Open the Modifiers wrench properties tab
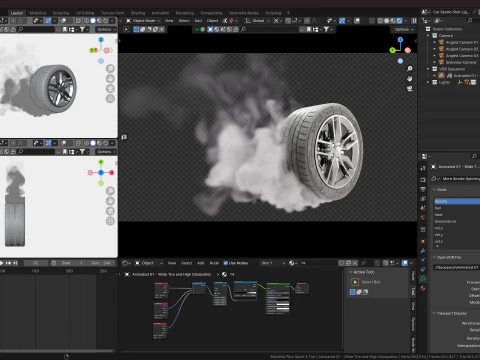The width and height of the screenshot is (480, 360). (x=423, y=251)
